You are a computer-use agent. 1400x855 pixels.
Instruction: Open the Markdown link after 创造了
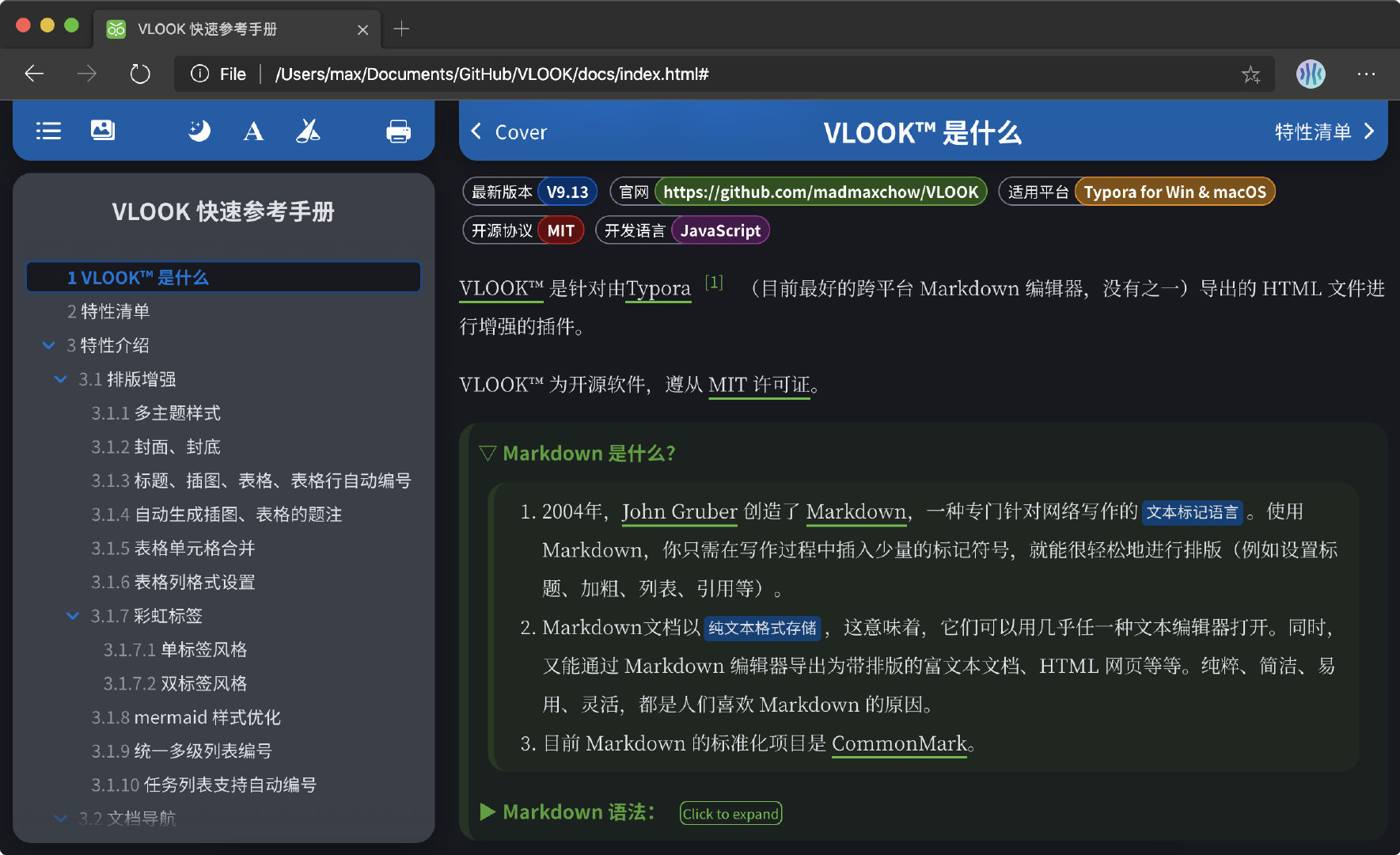(856, 511)
